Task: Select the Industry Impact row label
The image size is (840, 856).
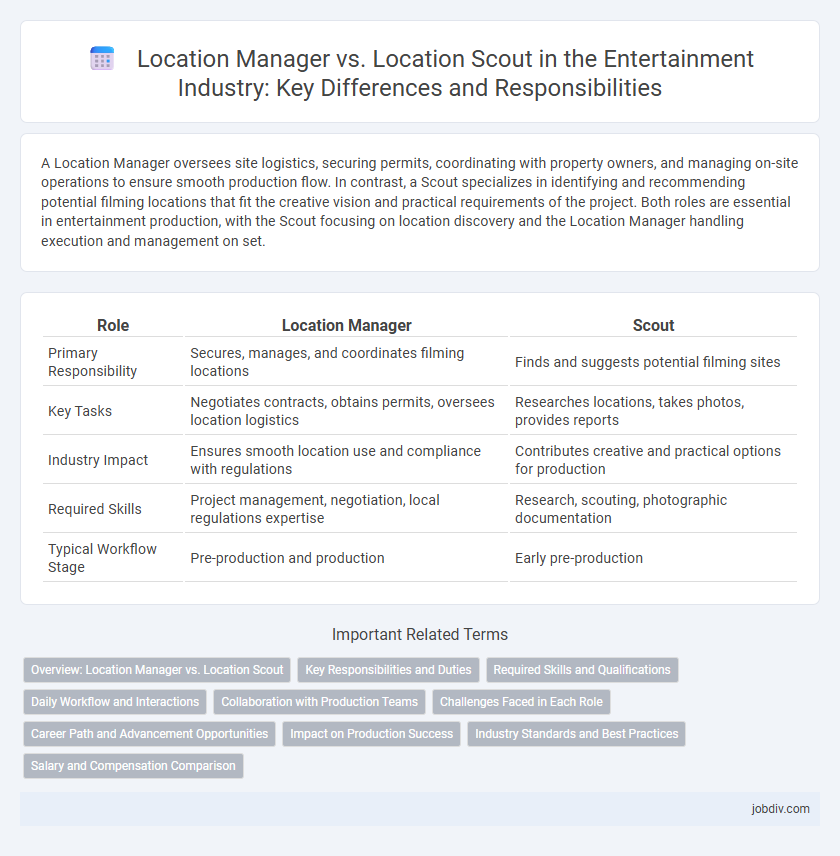Action: click(x=113, y=460)
